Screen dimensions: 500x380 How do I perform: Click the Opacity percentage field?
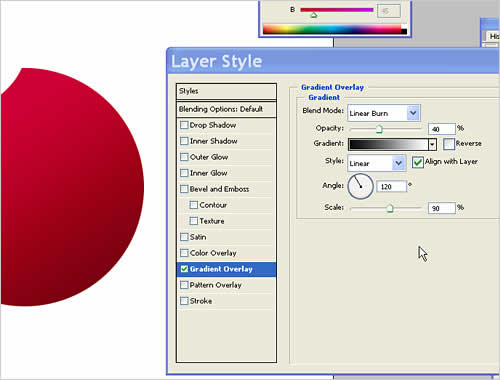pyautogui.click(x=442, y=129)
